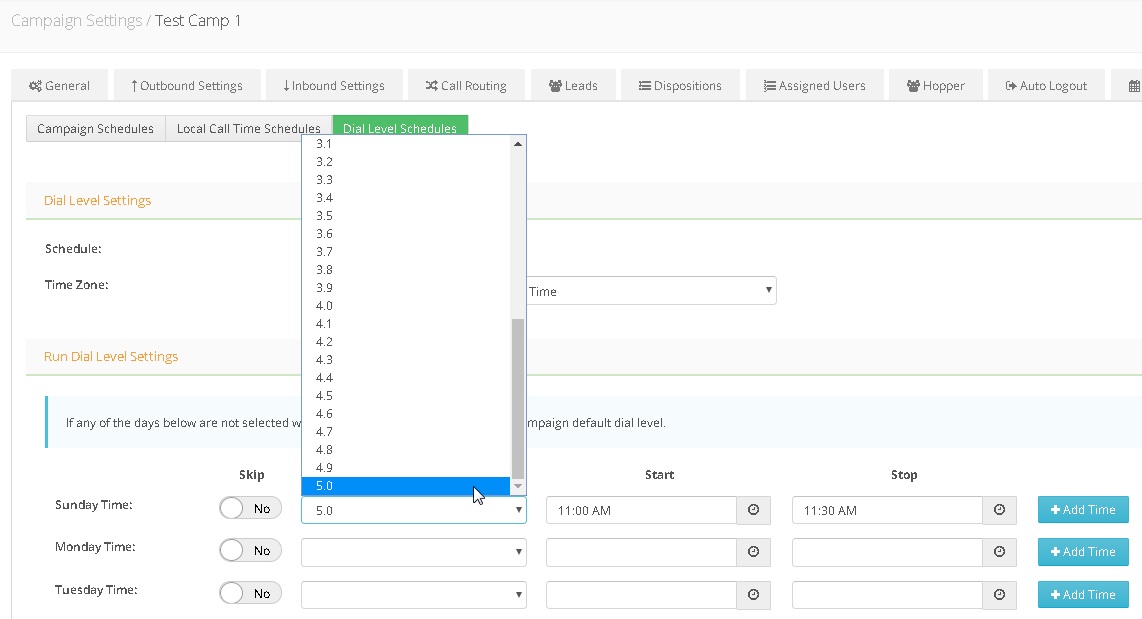Open the Local Call Time Schedules tab

[x=248, y=129]
